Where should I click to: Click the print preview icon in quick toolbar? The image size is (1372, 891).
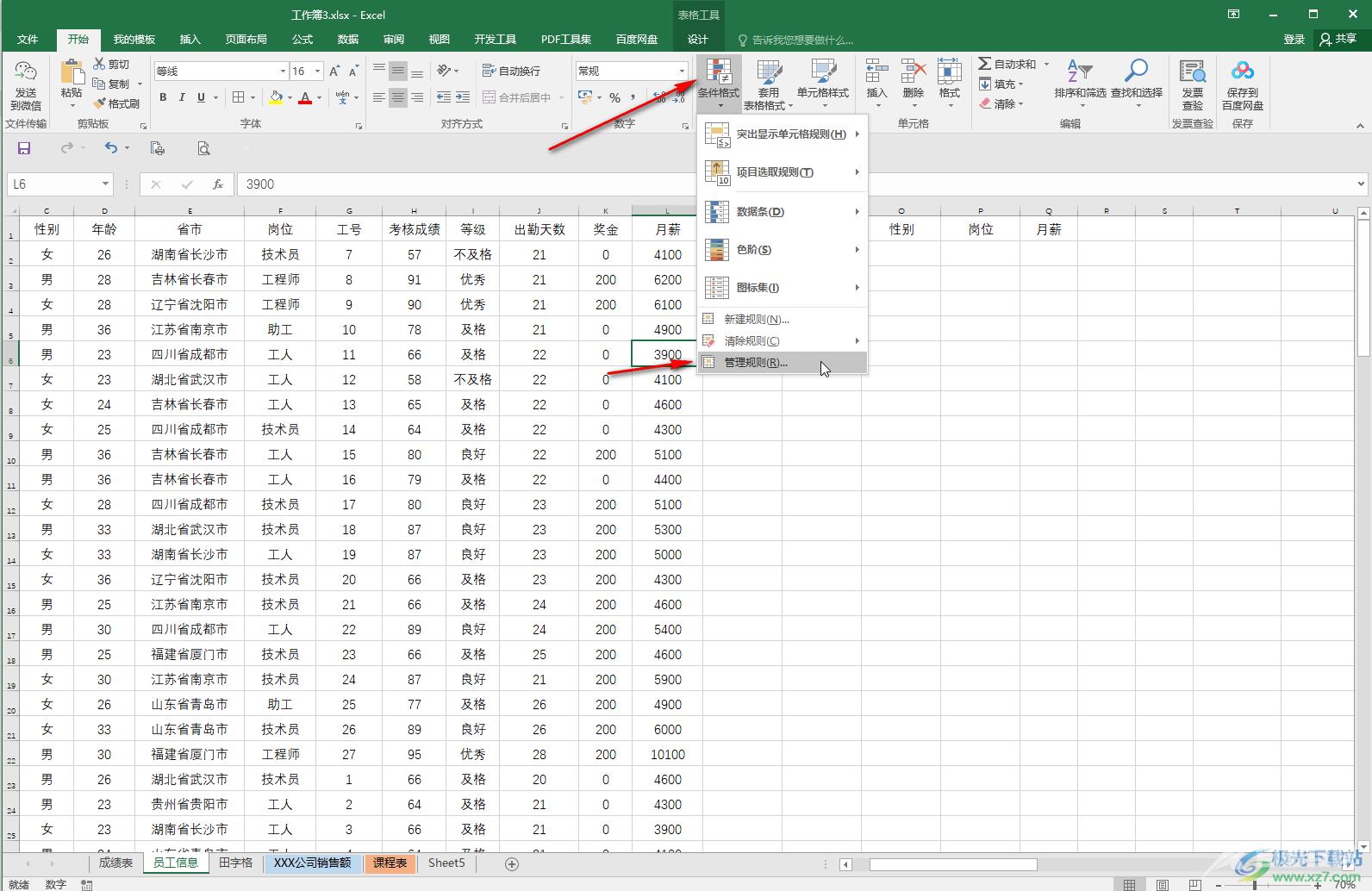pyautogui.click(x=203, y=148)
